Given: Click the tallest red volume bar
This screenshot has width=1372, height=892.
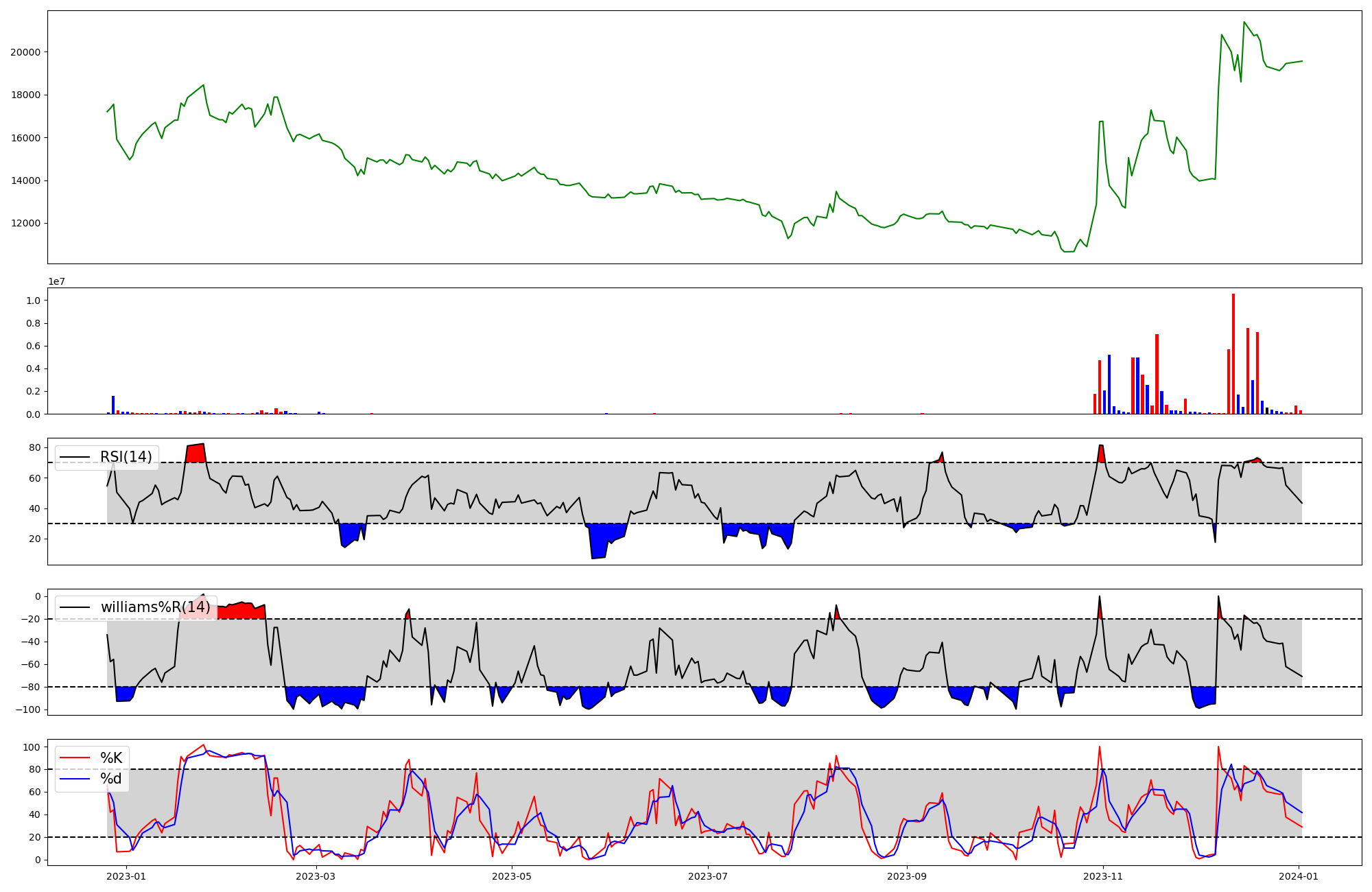Looking at the screenshot, I should coord(1233,353).
